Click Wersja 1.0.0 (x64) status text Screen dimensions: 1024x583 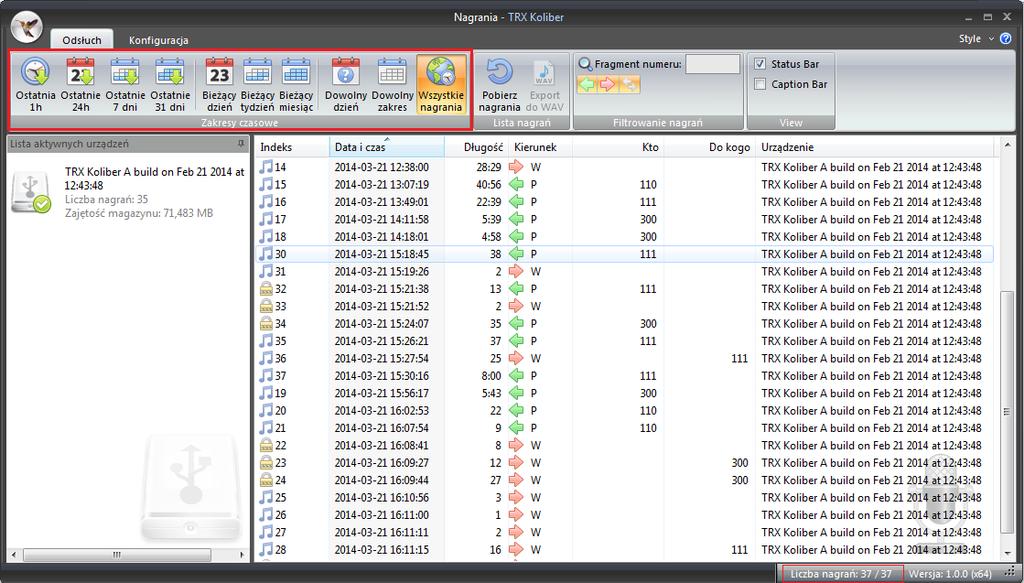click(x=950, y=574)
